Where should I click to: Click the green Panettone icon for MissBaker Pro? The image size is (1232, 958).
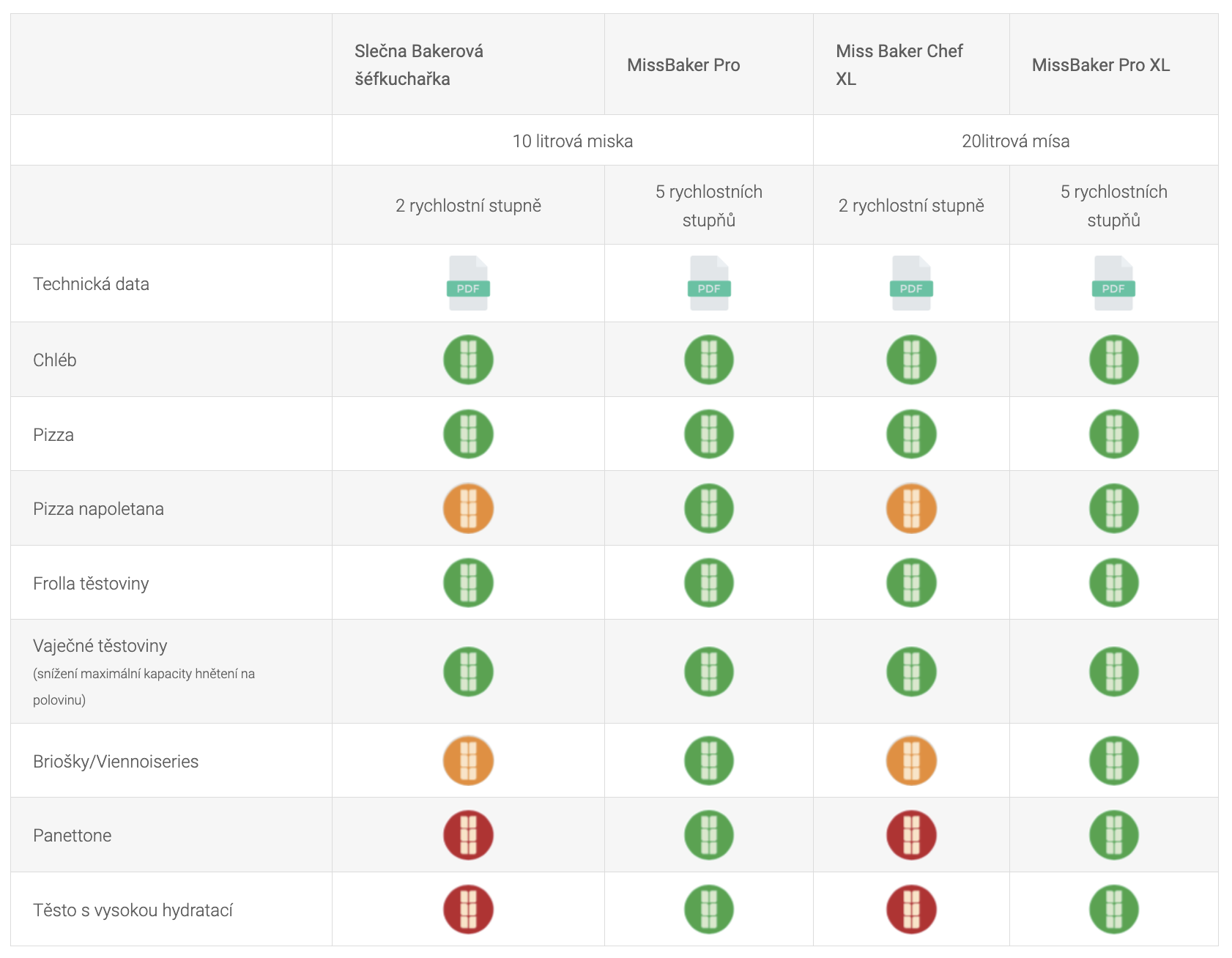pyautogui.click(x=709, y=835)
